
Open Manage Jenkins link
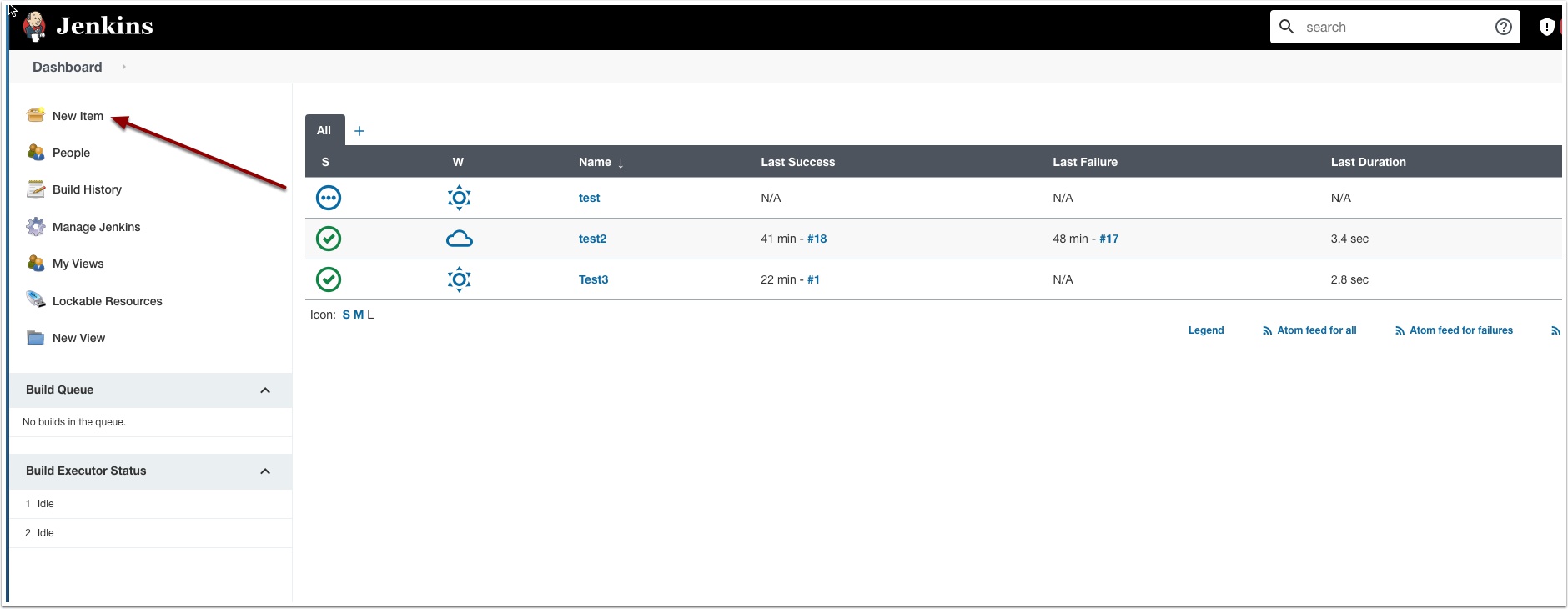tap(96, 227)
